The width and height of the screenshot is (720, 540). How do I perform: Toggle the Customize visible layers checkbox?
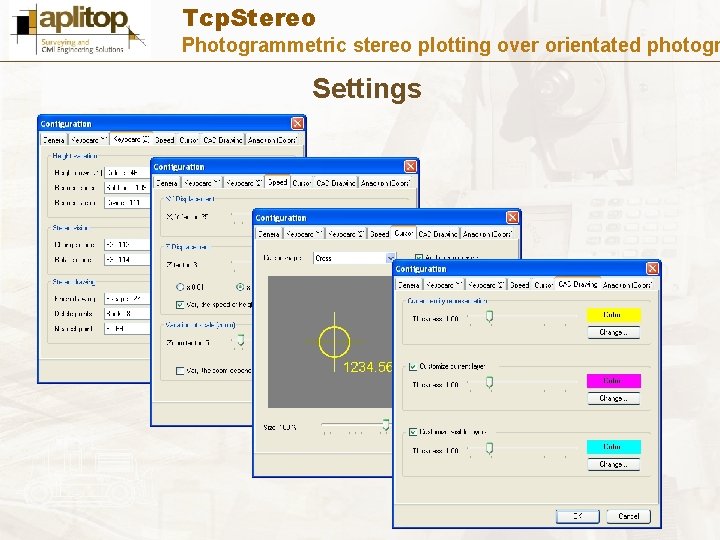click(413, 432)
